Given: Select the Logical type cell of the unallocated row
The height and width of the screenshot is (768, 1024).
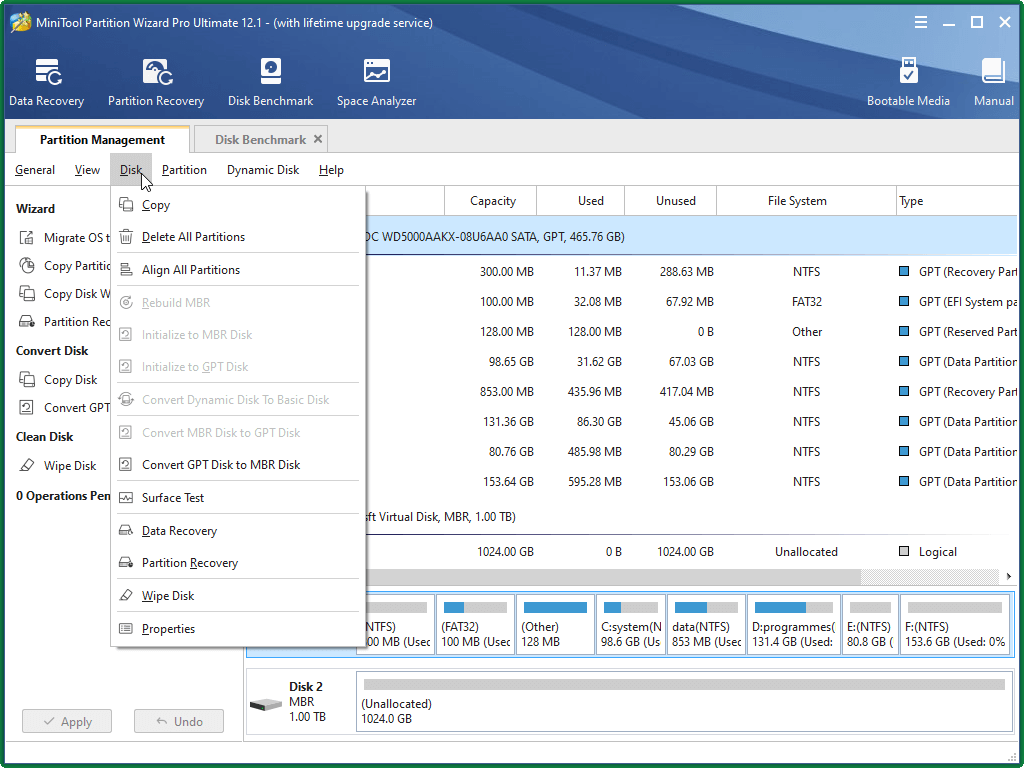Looking at the screenshot, I should (x=928, y=552).
